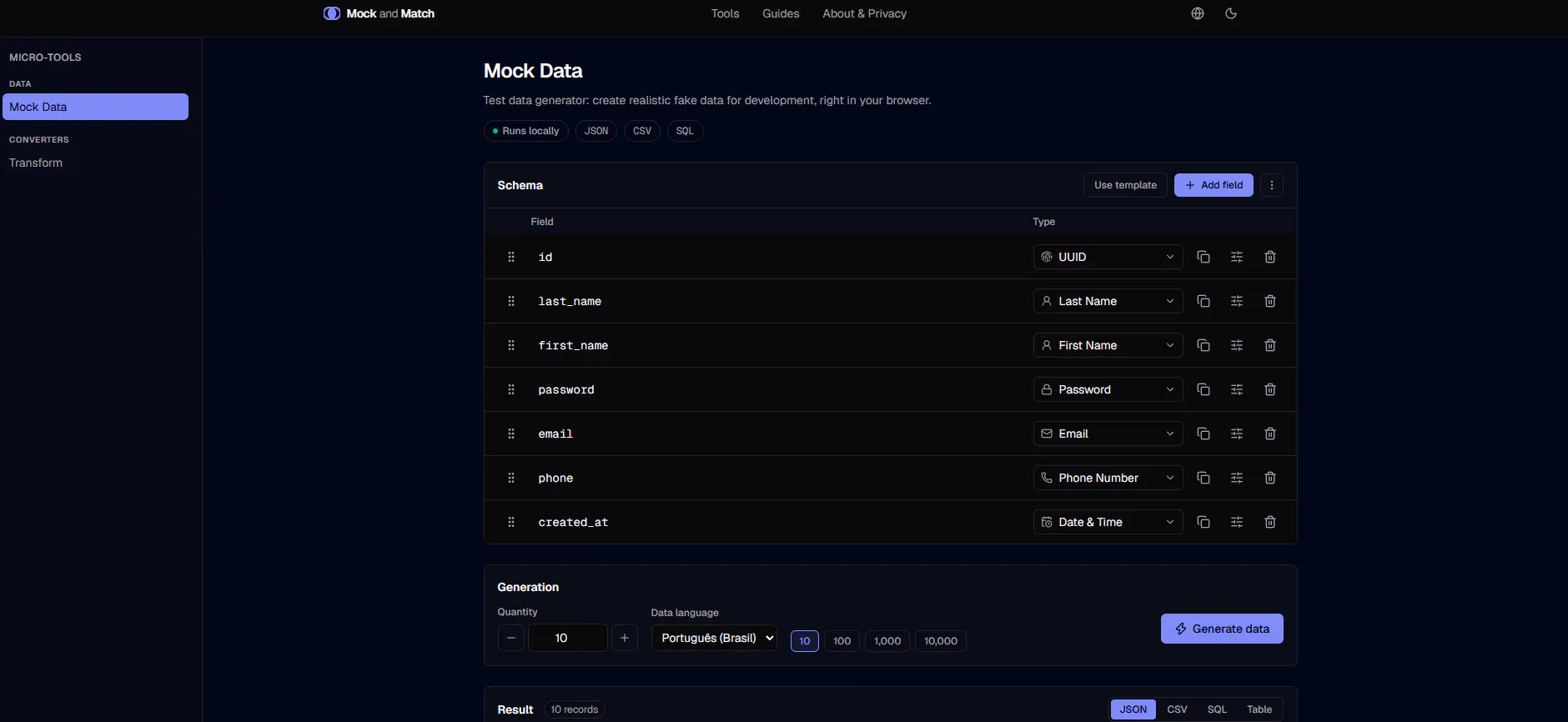Select Mock Data in the sidebar
The image size is (1568, 722).
click(95, 107)
